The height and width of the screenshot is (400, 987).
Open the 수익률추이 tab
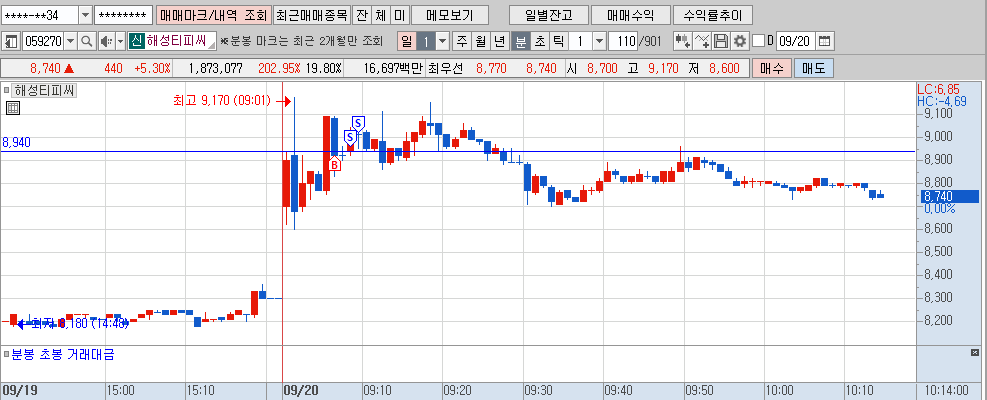[x=712, y=15]
